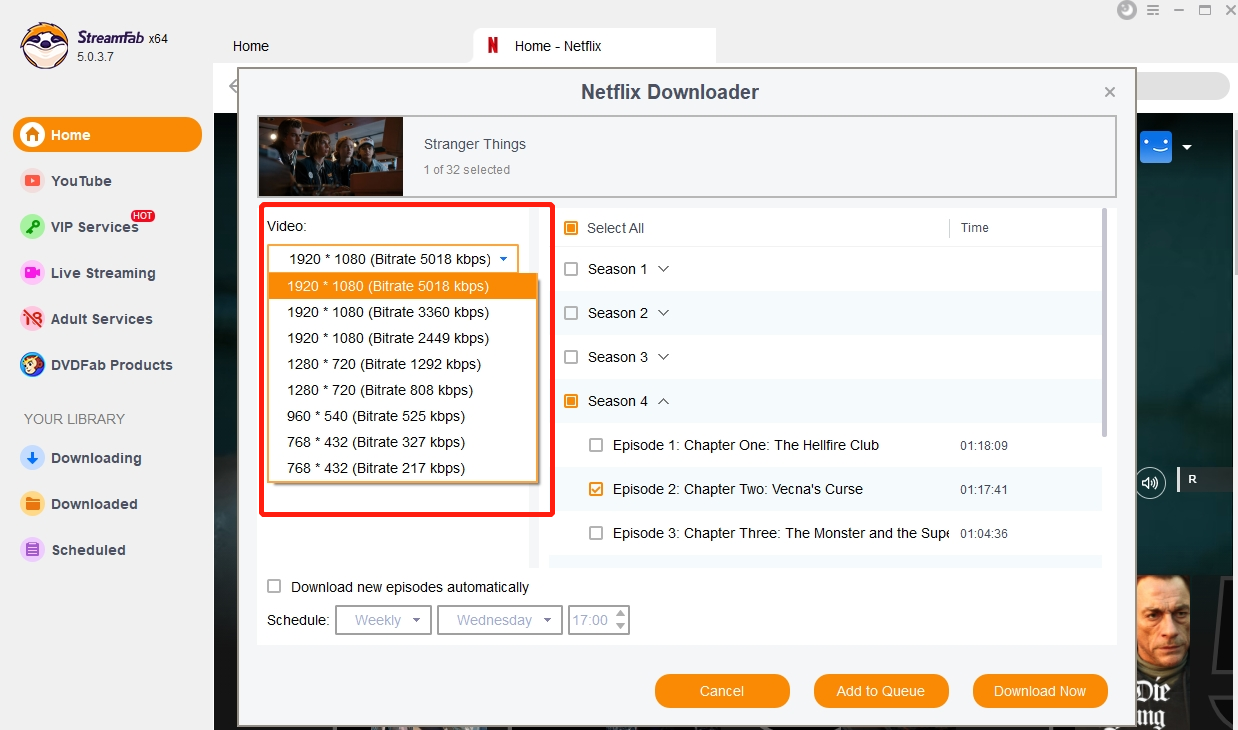This screenshot has width=1238, height=730.
Task: Choose 1280 * 720 Bitrate 1292 kbps option
Action: tap(403, 364)
